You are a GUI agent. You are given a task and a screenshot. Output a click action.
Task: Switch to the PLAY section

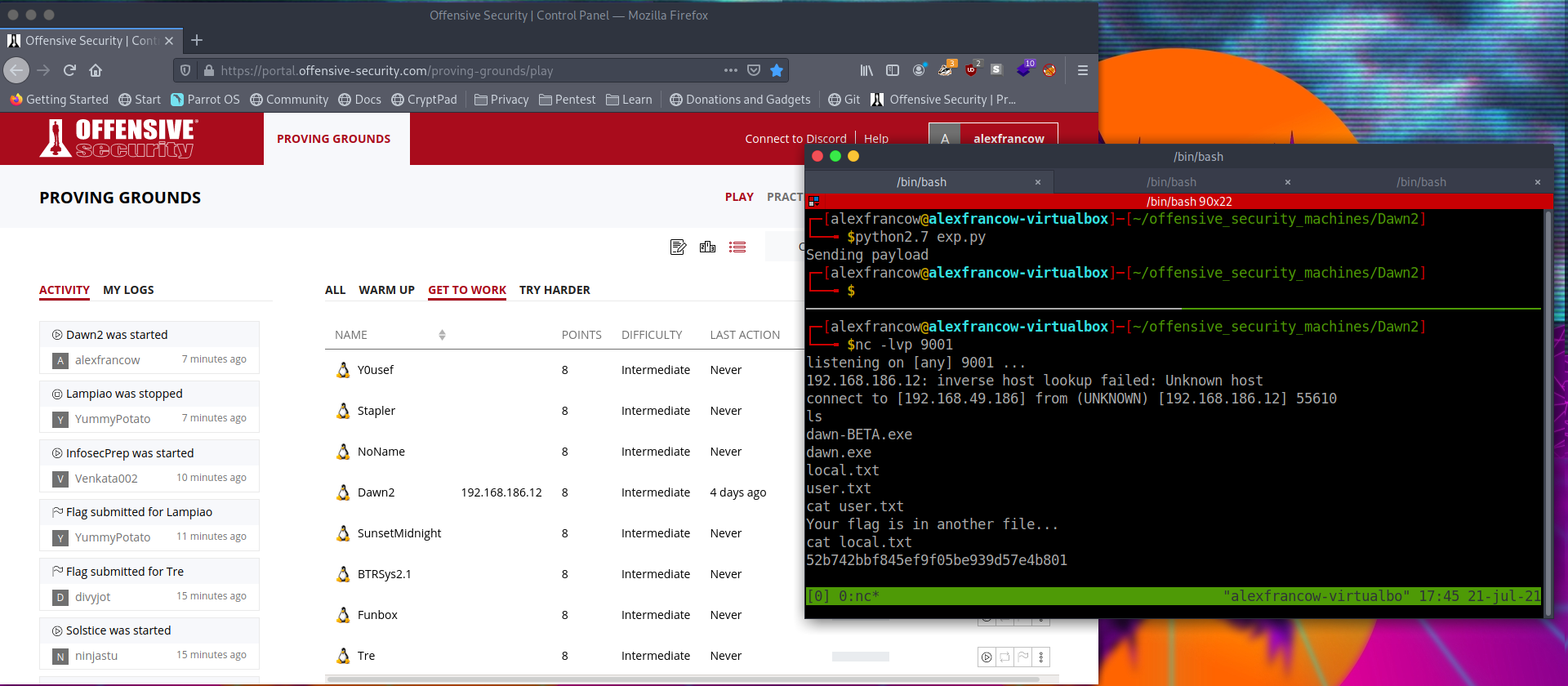[x=739, y=197]
